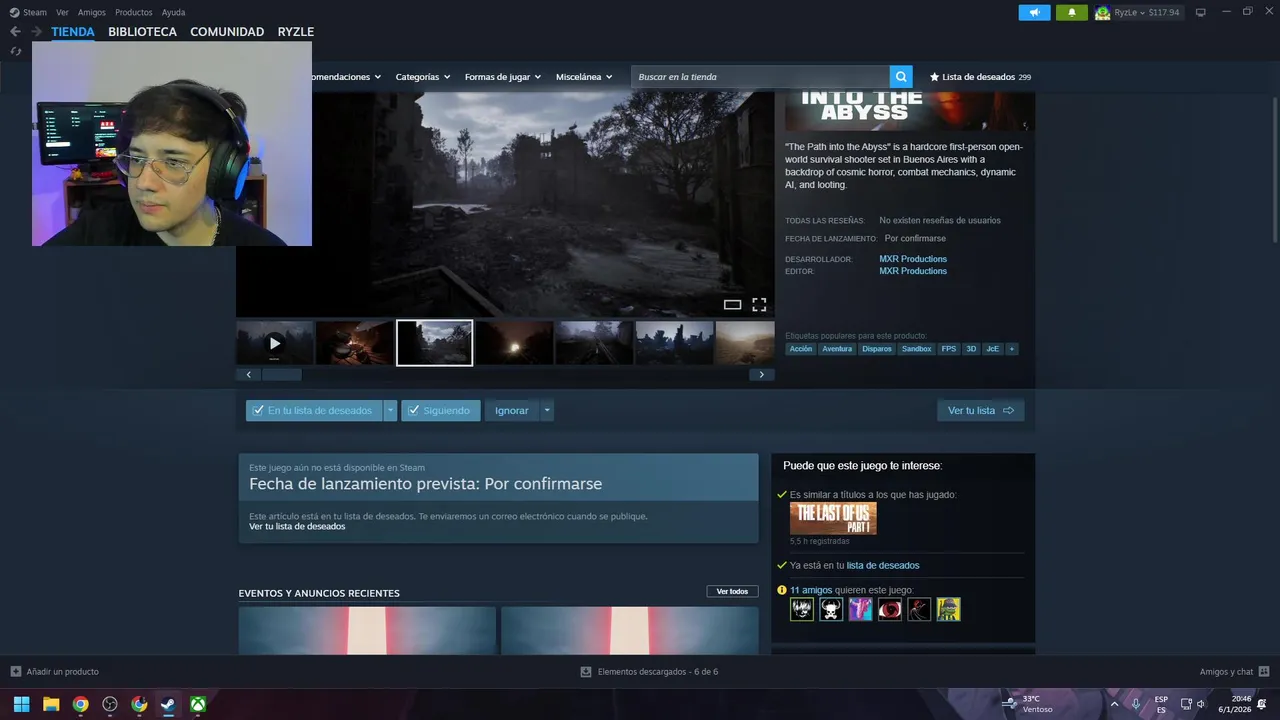Click the Steam taskbar icon
The width and height of the screenshot is (1280, 720).
click(x=168, y=704)
